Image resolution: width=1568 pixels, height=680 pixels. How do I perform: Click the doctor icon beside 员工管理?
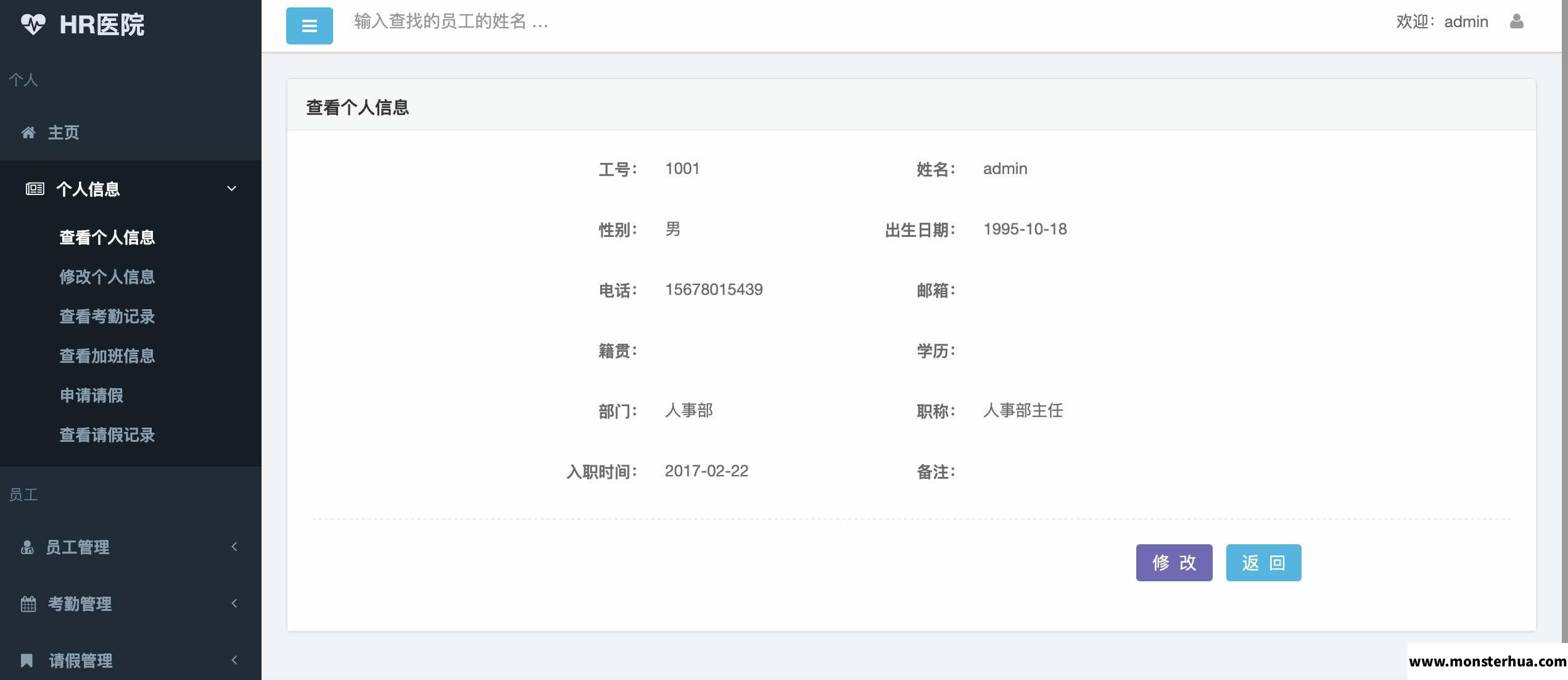[27, 547]
